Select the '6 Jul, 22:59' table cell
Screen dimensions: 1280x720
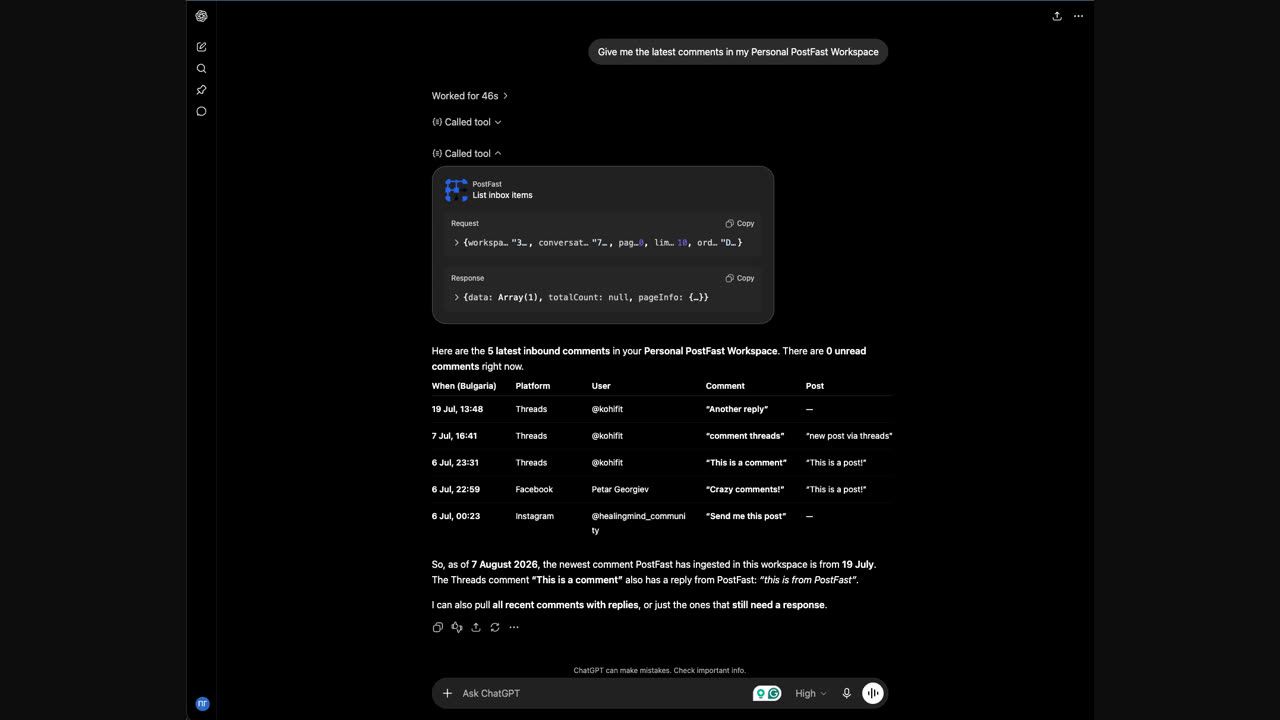(456, 490)
